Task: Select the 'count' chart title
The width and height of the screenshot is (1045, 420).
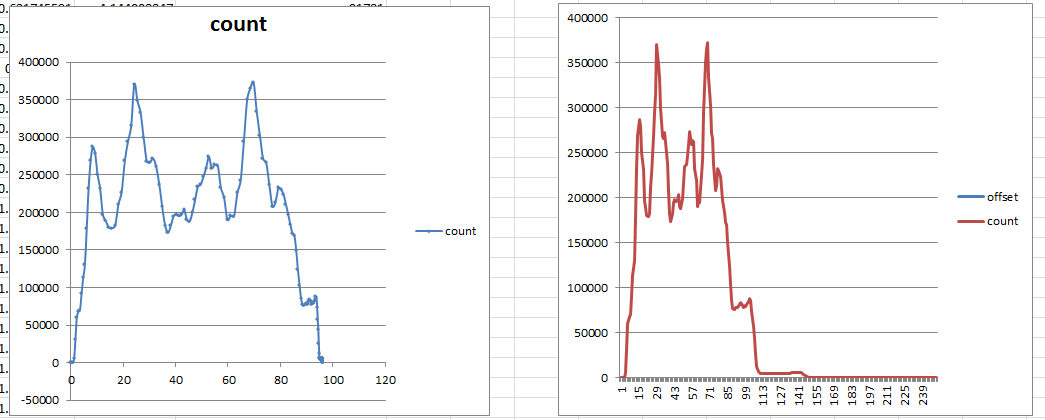Action: 239,25
